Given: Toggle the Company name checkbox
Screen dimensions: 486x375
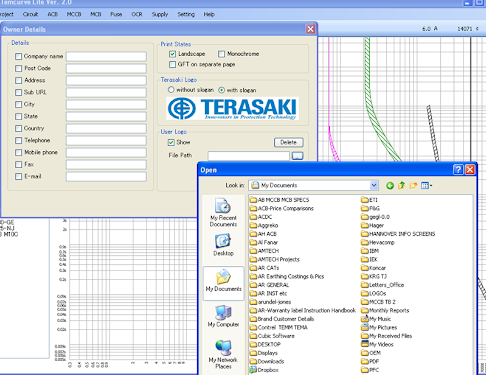Looking at the screenshot, I should (19, 56).
